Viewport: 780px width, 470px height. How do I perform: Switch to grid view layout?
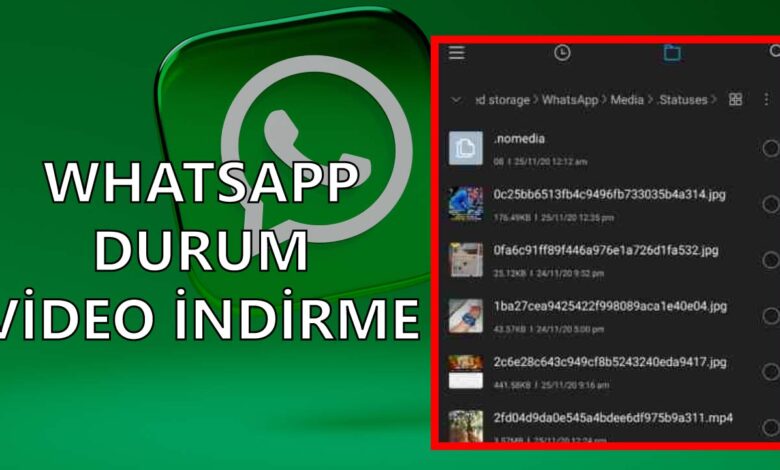[735, 99]
